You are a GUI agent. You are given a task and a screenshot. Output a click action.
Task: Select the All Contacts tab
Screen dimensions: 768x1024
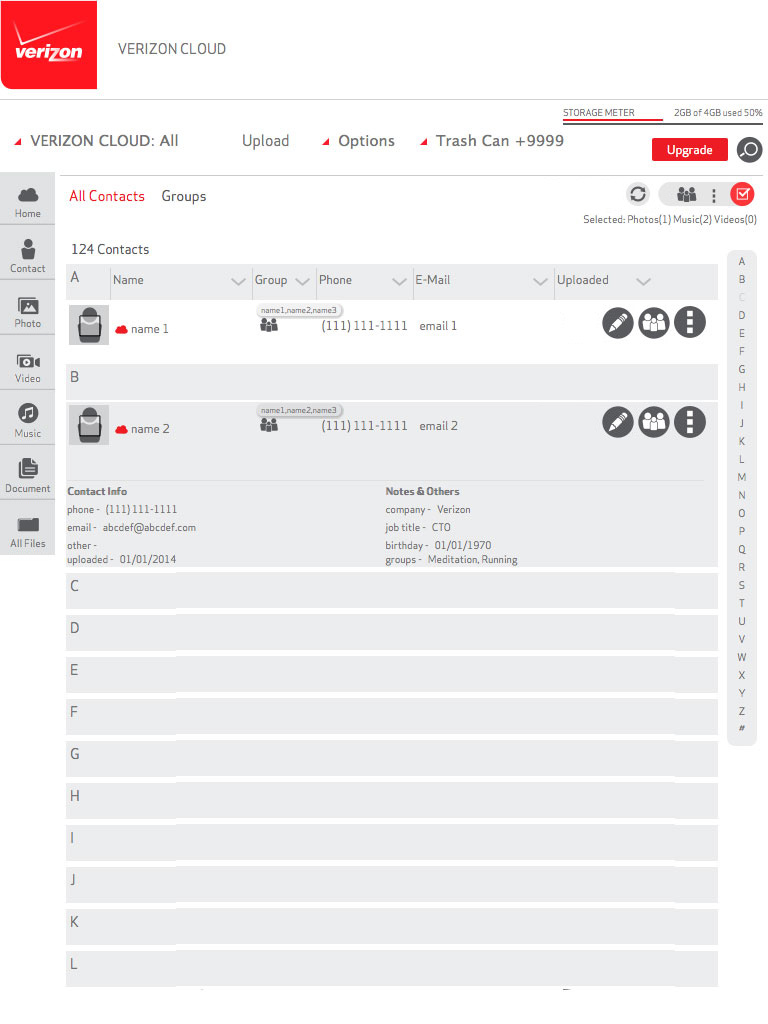click(x=107, y=196)
